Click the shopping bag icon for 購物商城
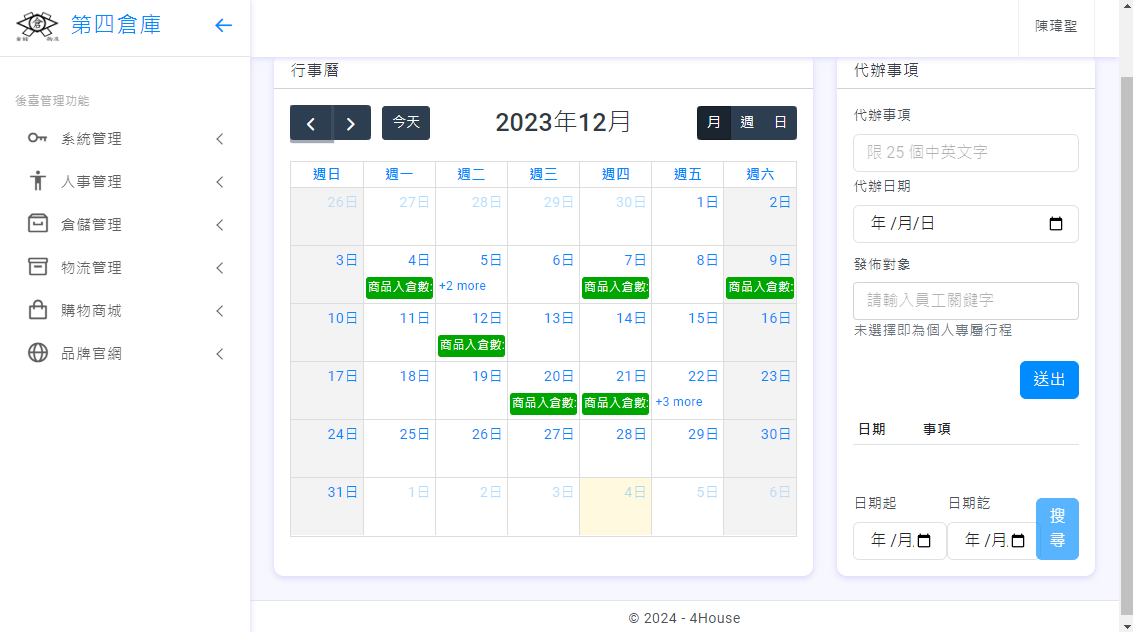 click(38, 310)
